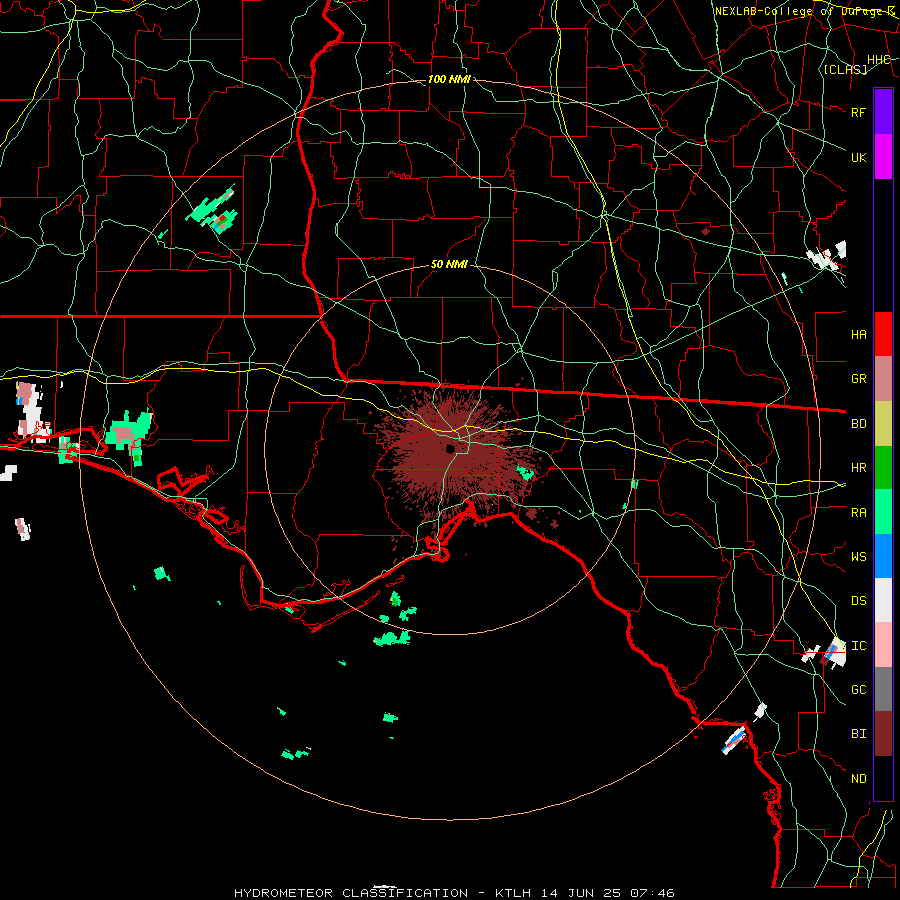The image size is (900, 900).
Task: Click the '14 JUN 25 07:46' timestamp
Action: (607, 893)
